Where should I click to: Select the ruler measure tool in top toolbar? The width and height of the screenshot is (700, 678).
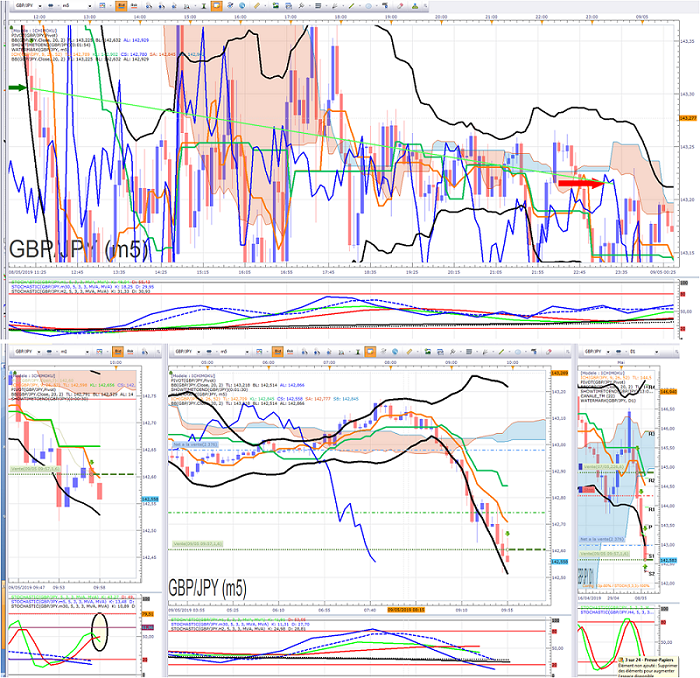[x=257, y=6]
